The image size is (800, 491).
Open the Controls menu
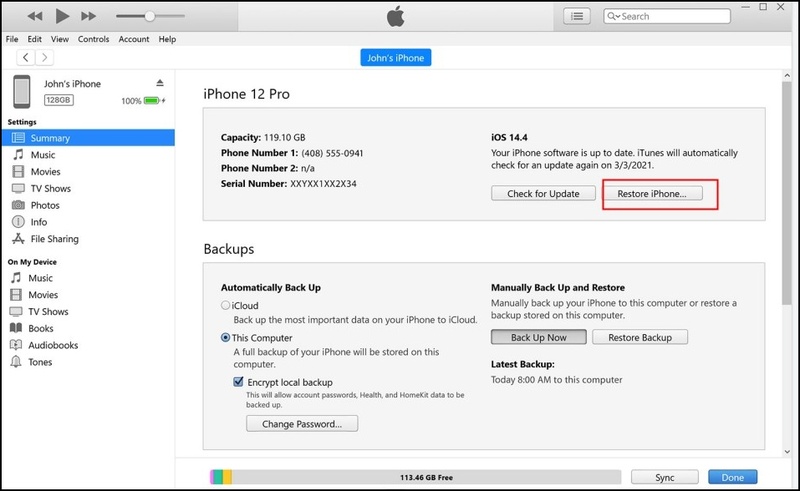[93, 39]
